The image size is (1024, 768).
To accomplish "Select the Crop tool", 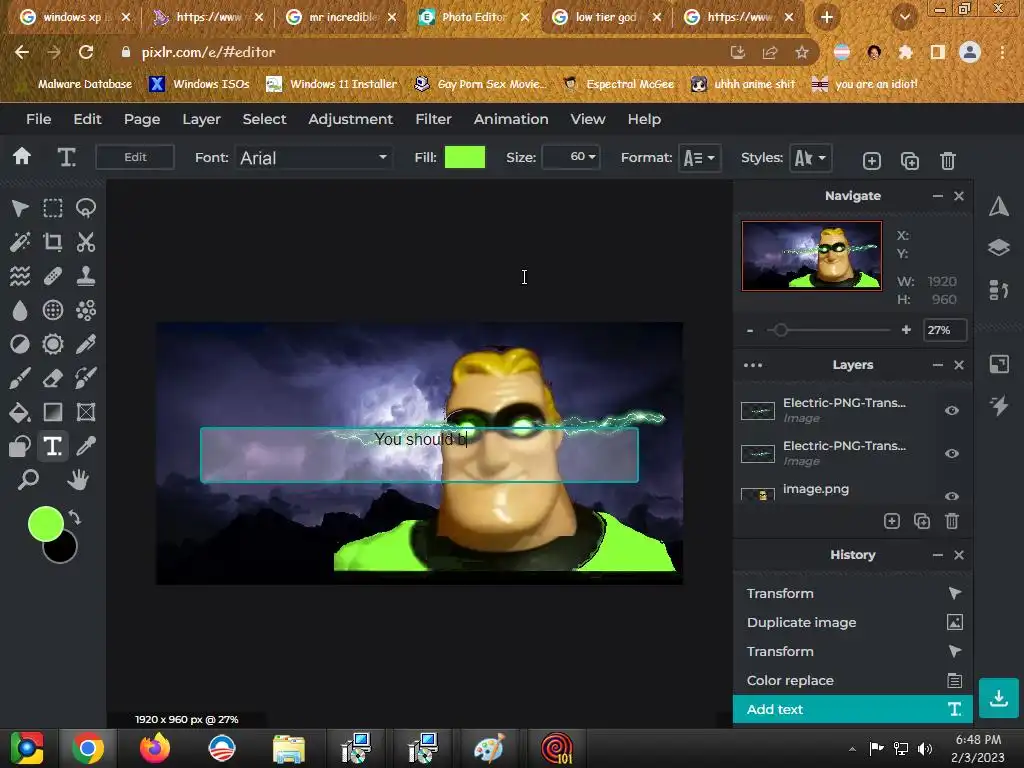I will pyautogui.click(x=53, y=242).
